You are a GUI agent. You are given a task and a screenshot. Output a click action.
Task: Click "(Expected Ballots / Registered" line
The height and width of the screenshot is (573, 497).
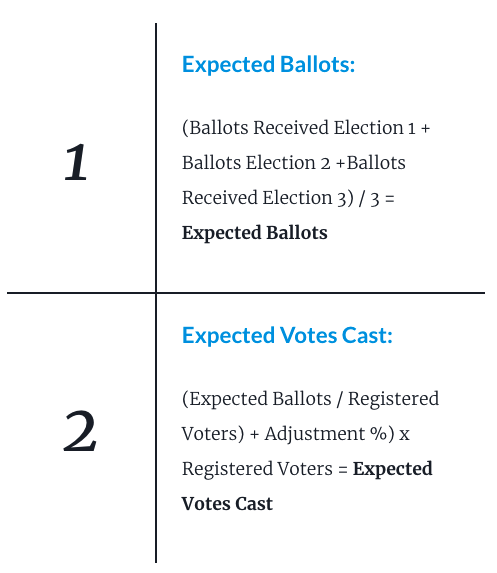pos(310,399)
